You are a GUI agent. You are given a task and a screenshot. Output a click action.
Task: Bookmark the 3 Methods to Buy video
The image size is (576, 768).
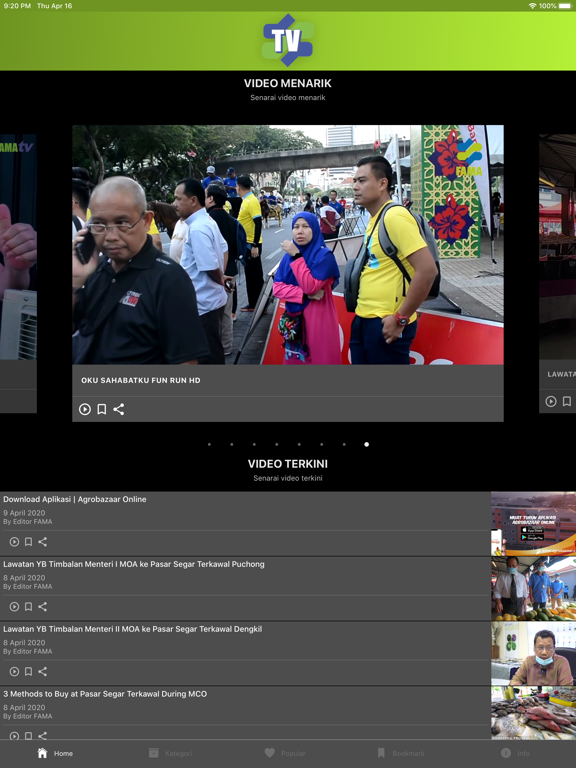[28, 735]
